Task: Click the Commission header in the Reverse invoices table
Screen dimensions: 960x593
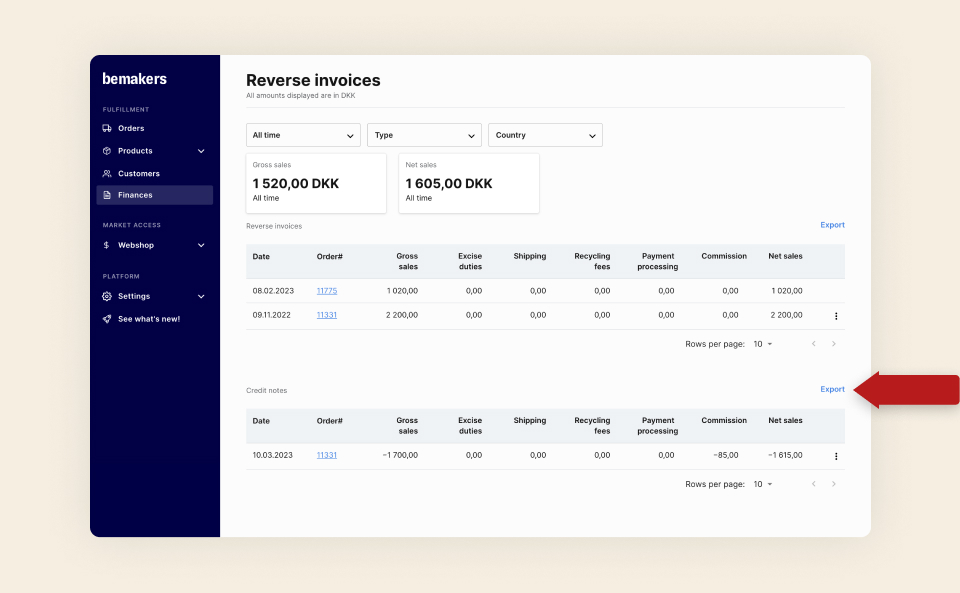Action: click(724, 256)
